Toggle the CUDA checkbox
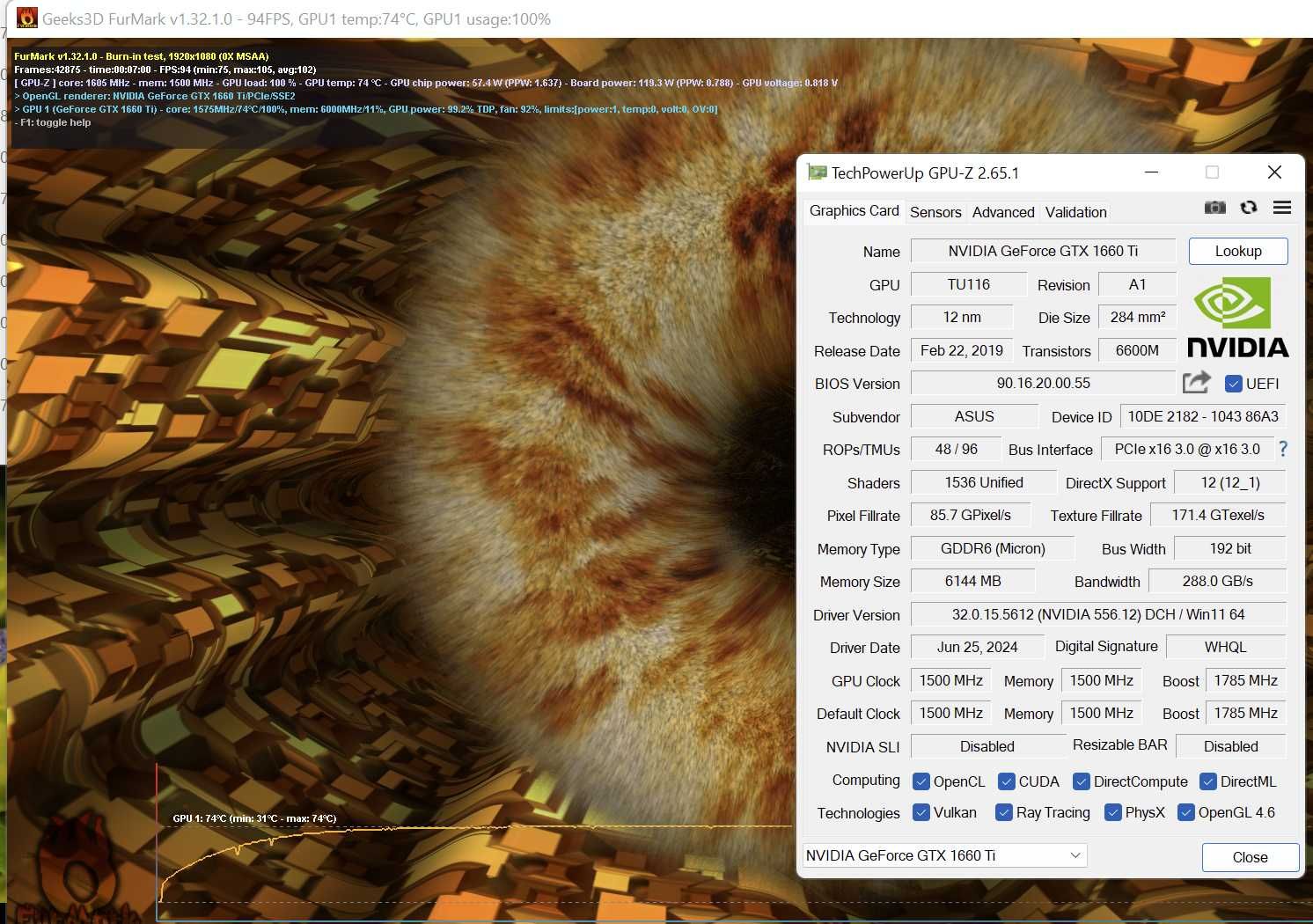The width and height of the screenshot is (1313, 924). point(1007,781)
